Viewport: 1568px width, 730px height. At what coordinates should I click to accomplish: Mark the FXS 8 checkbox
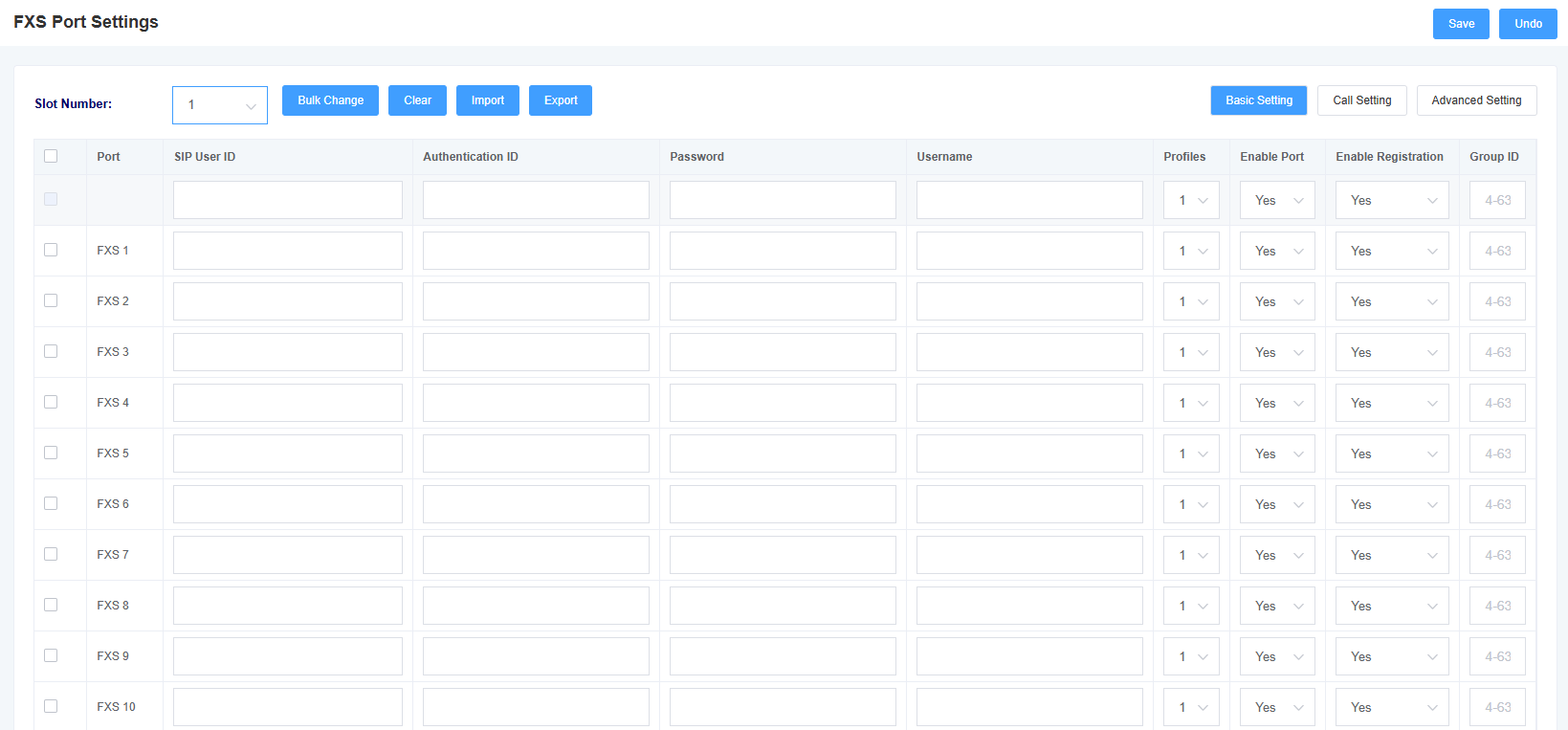51,605
